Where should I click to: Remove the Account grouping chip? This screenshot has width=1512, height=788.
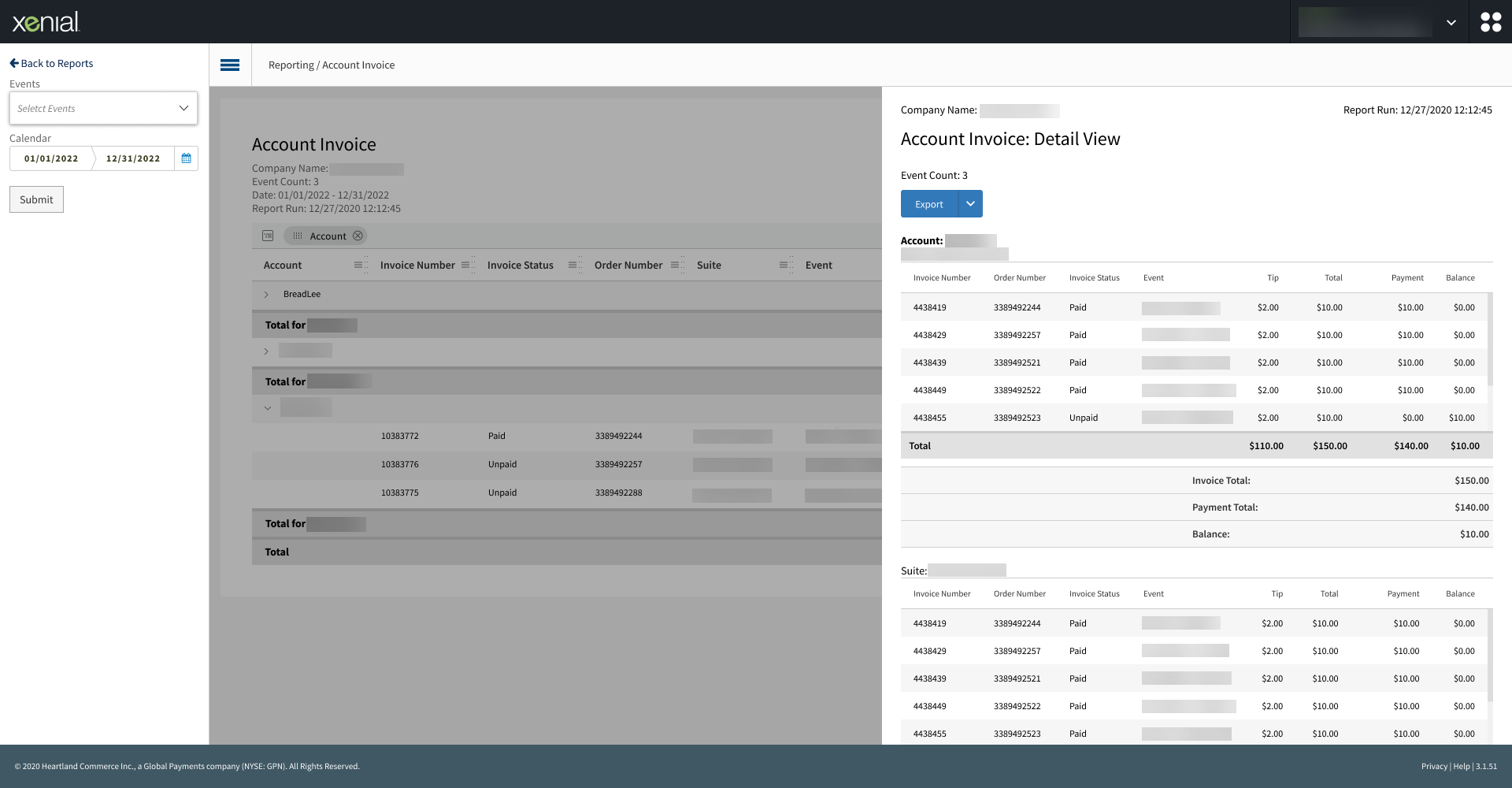coord(358,236)
